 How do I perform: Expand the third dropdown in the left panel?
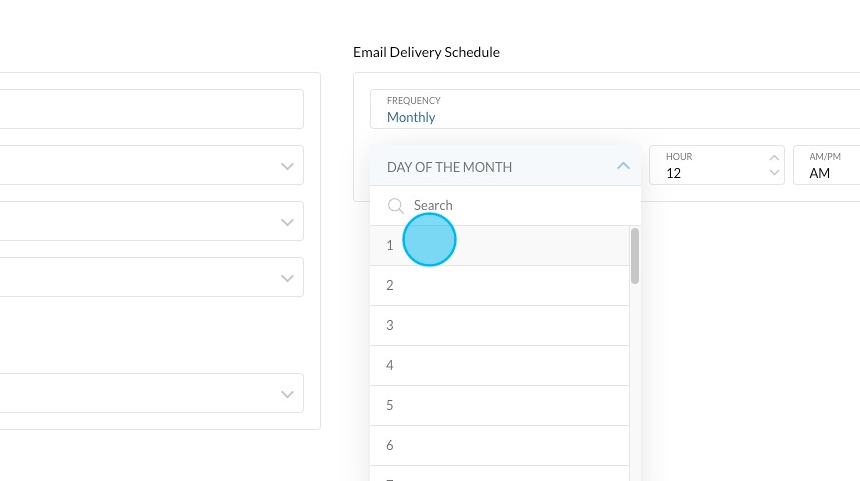[150, 277]
